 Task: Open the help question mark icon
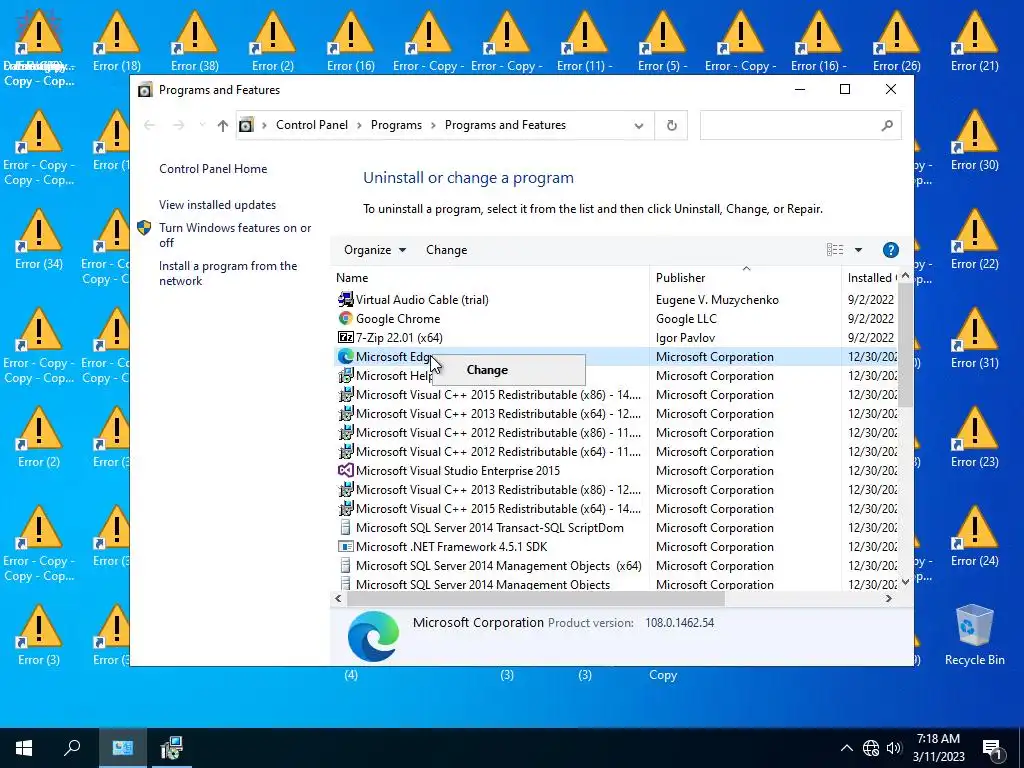890,250
